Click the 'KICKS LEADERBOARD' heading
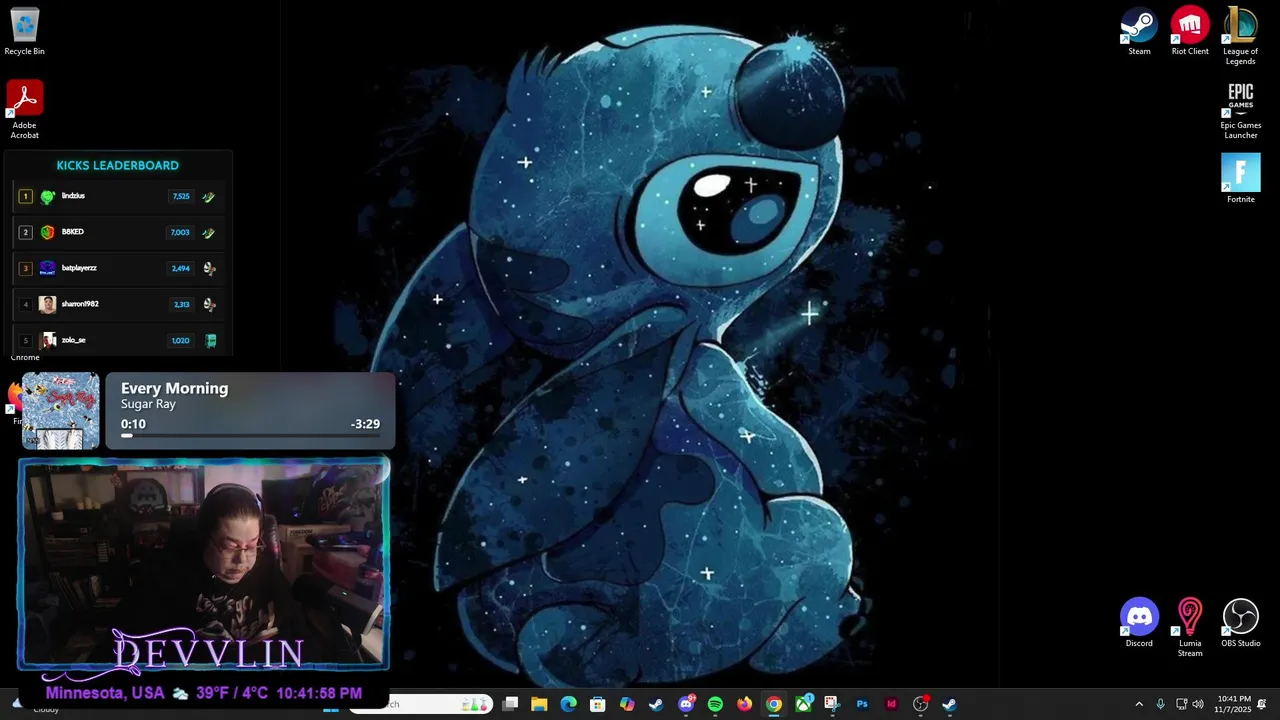 click(x=118, y=165)
